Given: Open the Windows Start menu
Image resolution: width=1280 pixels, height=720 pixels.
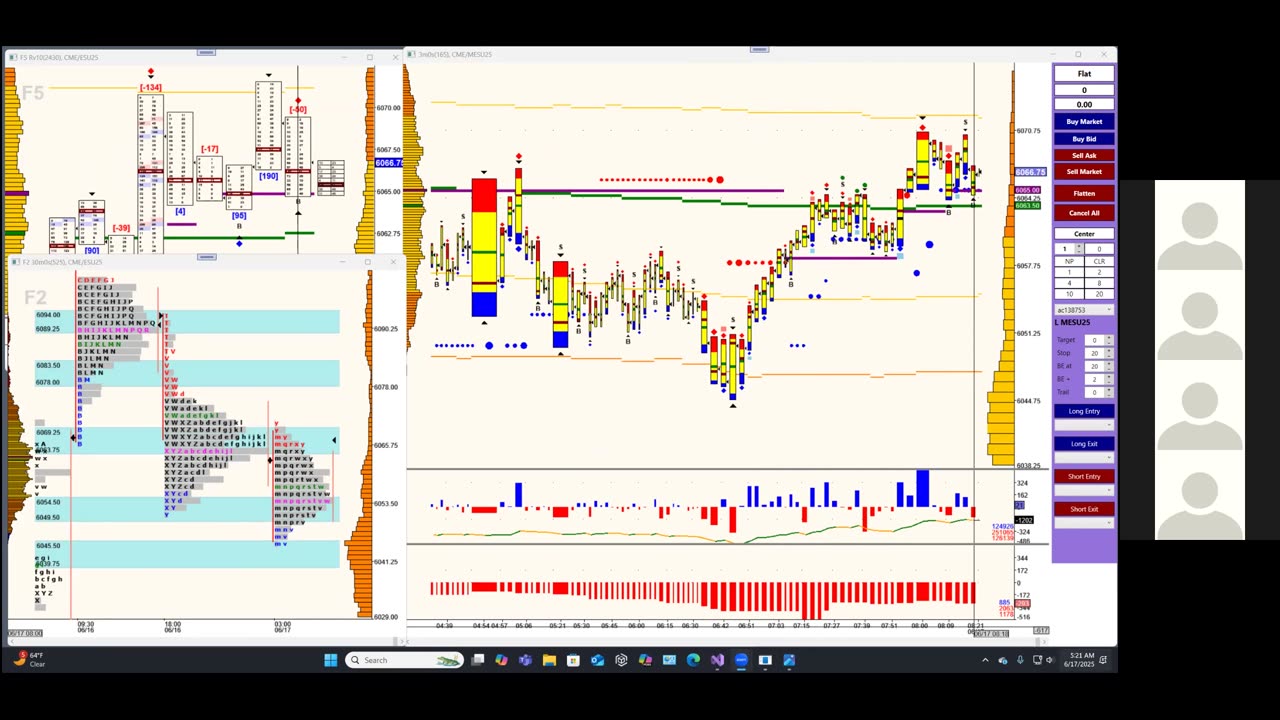Looking at the screenshot, I should (331, 660).
